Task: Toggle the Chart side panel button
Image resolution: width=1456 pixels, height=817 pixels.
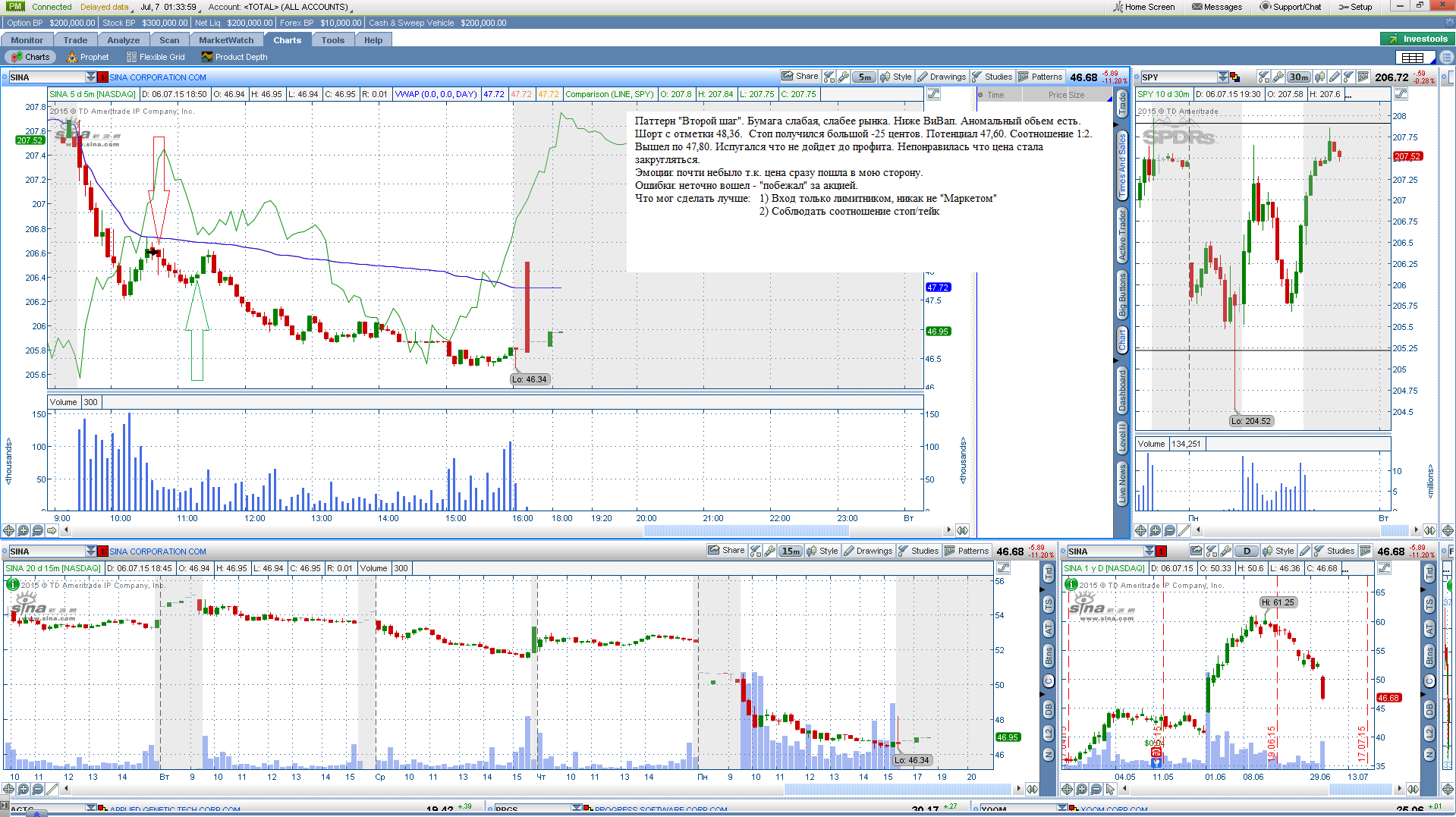Action: pos(1122,340)
